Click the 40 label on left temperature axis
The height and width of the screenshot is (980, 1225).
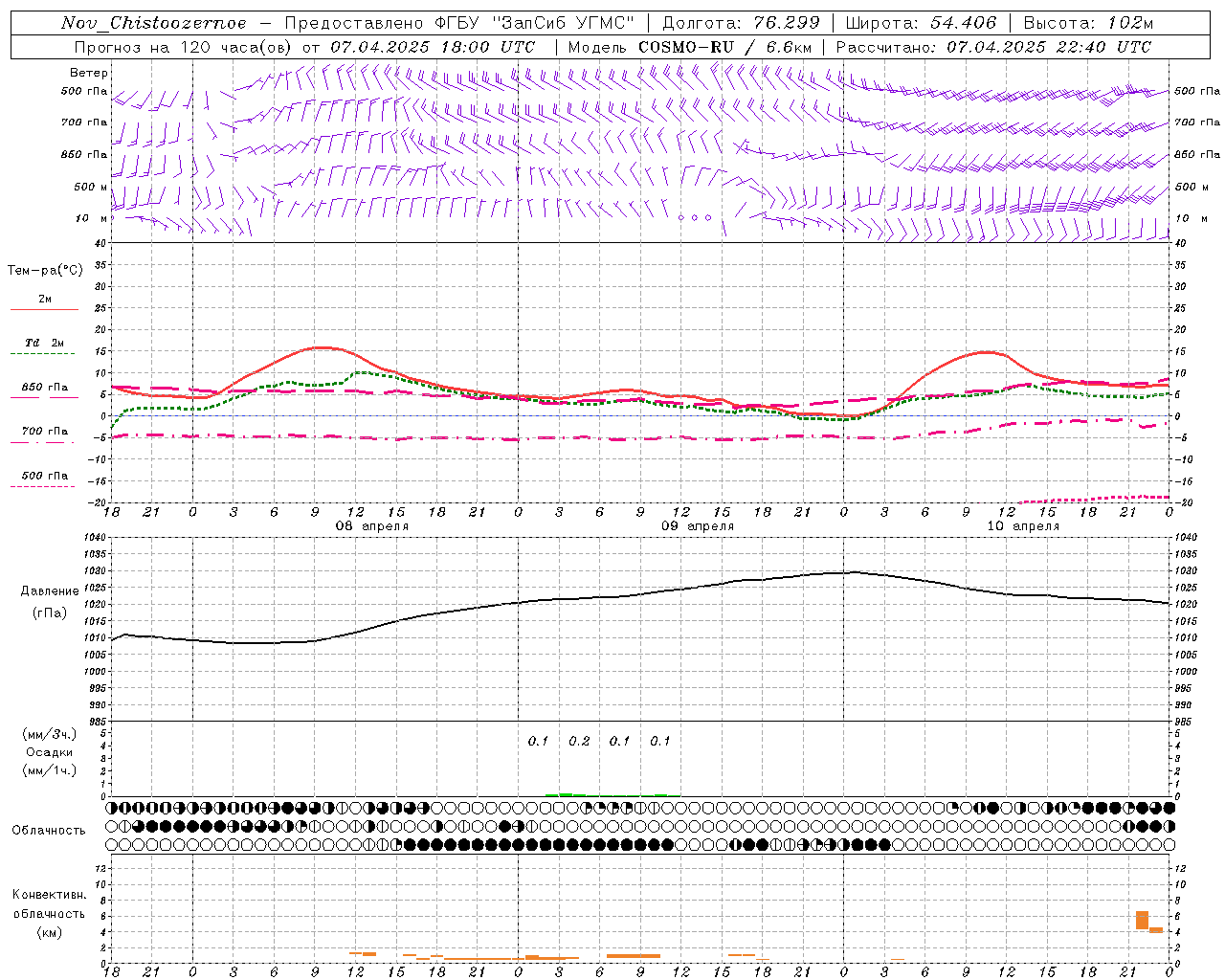click(100, 244)
